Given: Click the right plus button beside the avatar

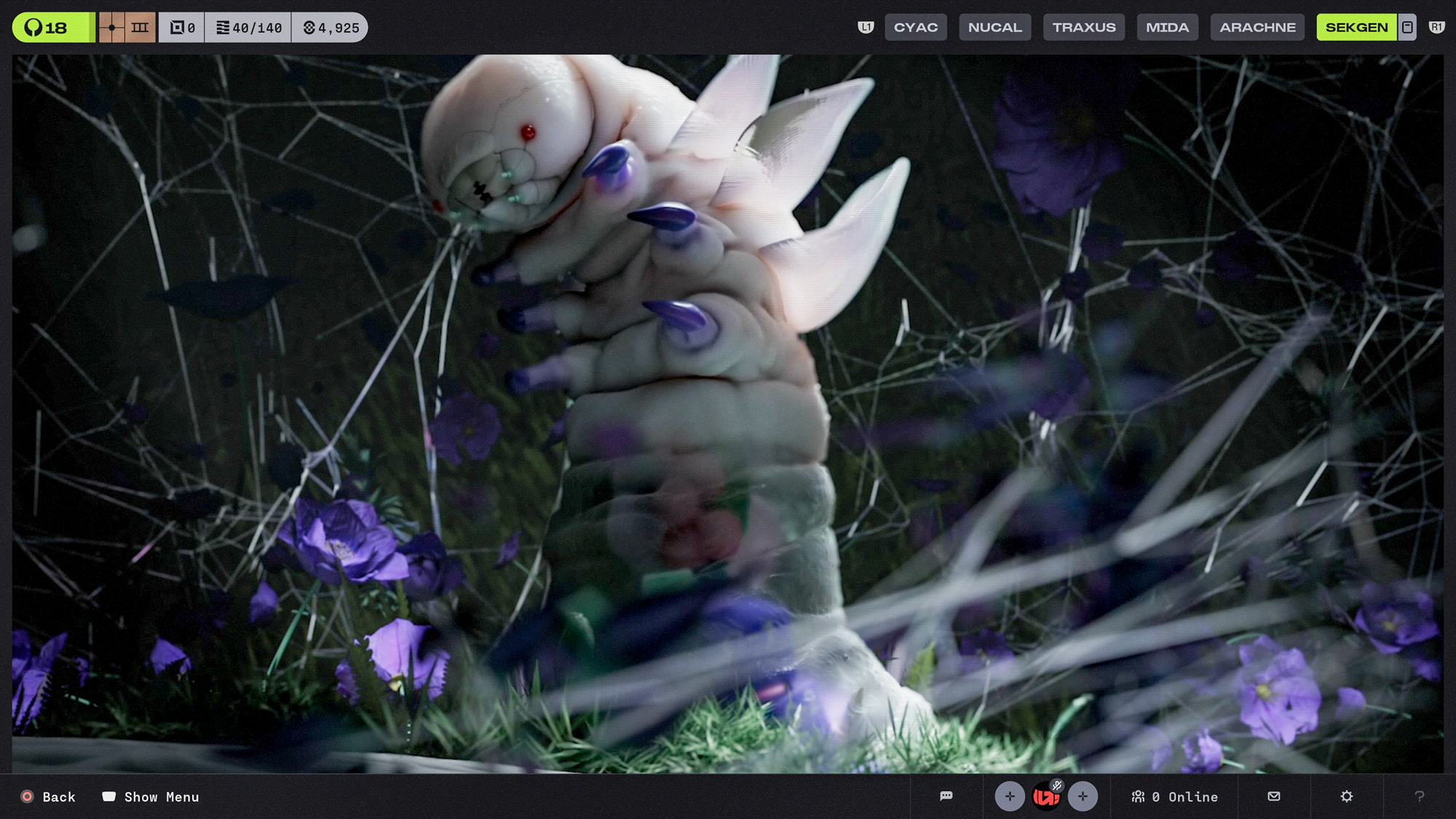Looking at the screenshot, I should (1083, 796).
